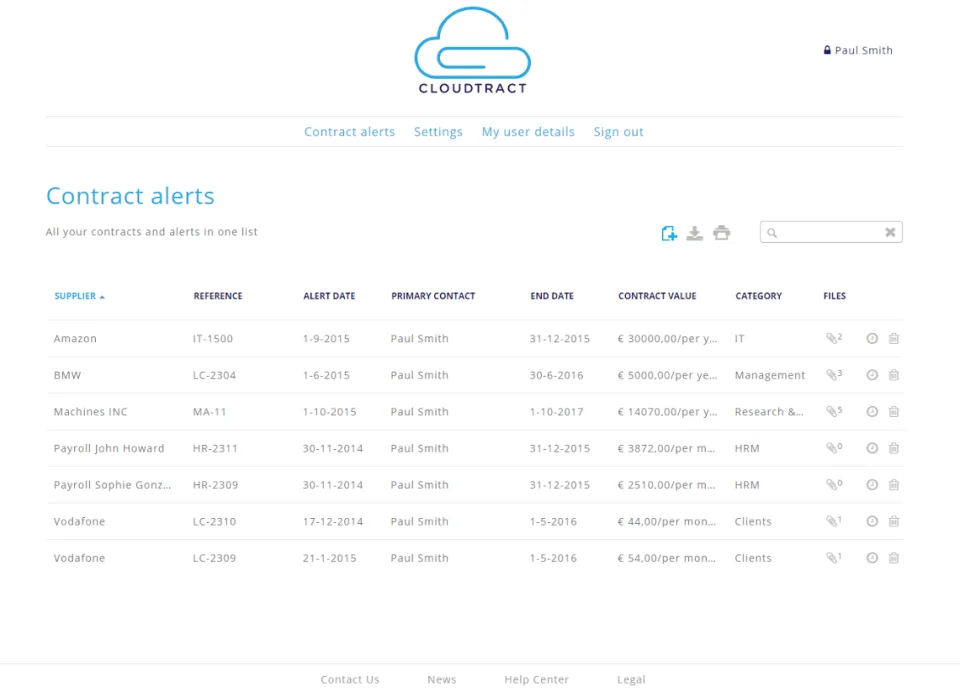Viewport: 960px width, 692px height.
Task: Click the add new contract icon
Action: click(x=669, y=233)
